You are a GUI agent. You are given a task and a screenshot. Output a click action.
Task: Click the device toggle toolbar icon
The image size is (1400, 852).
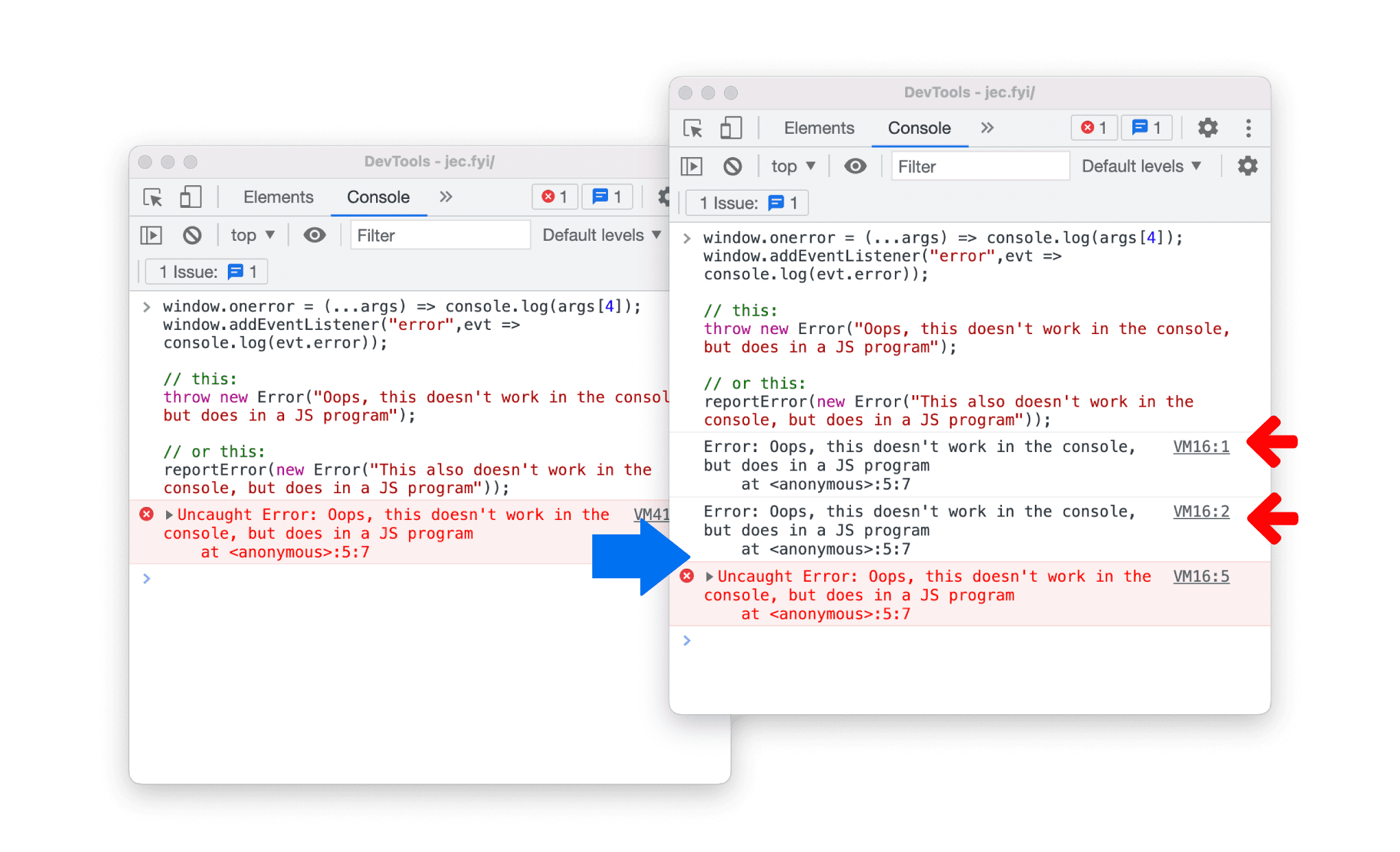pos(729,128)
